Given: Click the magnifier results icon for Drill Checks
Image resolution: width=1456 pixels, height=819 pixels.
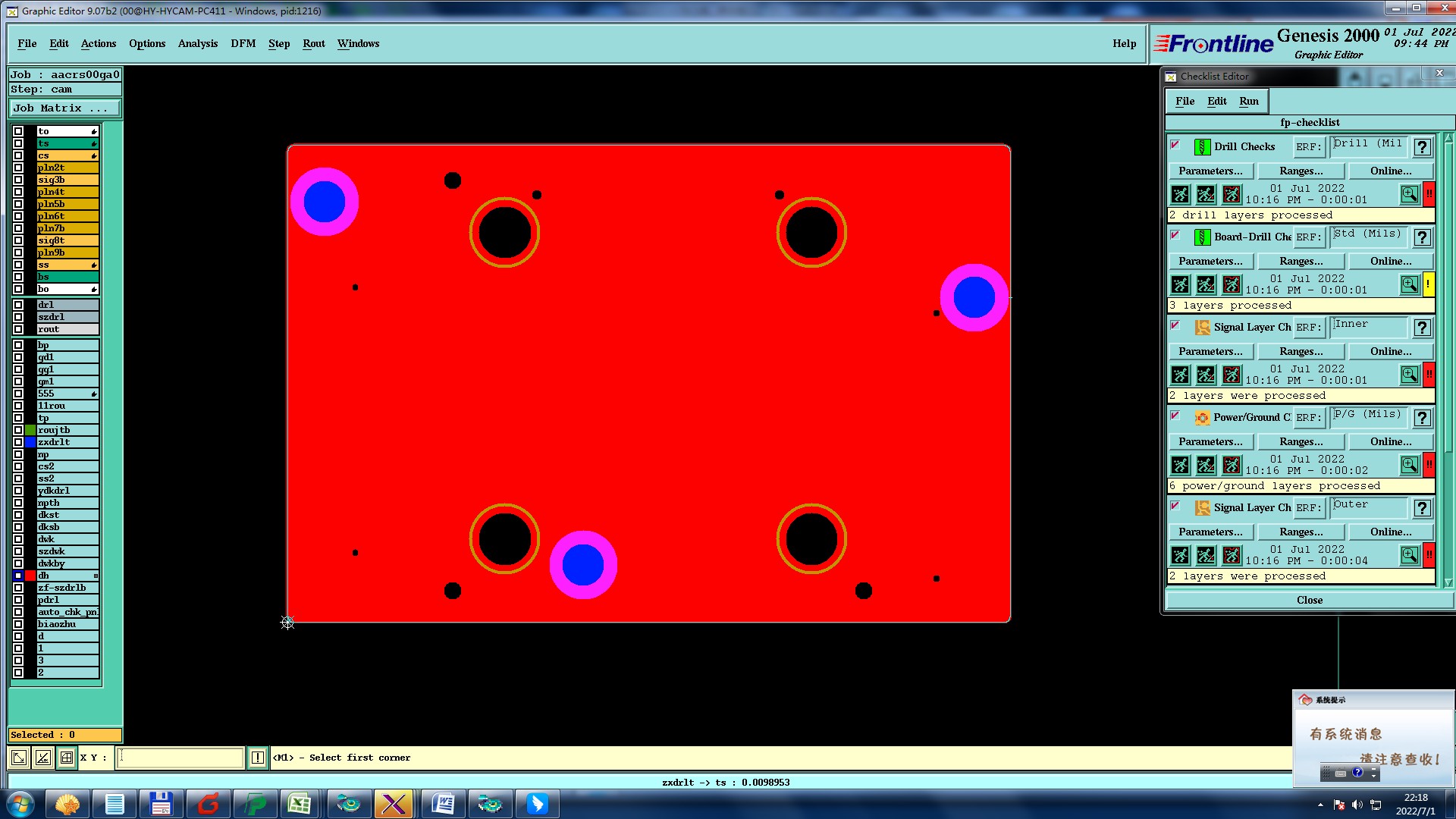Looking at the screenshot, I should [x=1409, y=195].
